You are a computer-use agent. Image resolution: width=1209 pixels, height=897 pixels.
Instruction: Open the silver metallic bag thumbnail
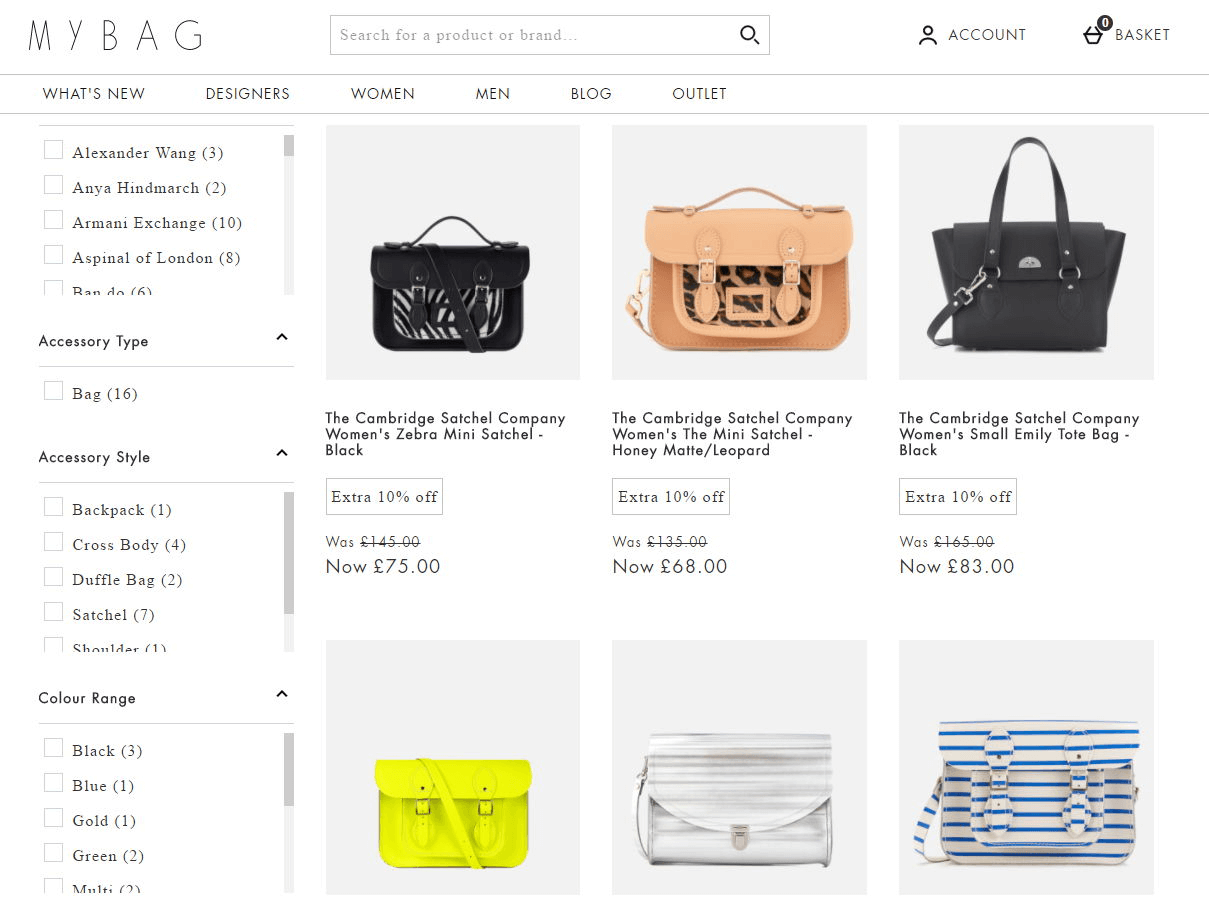(740, 767)
